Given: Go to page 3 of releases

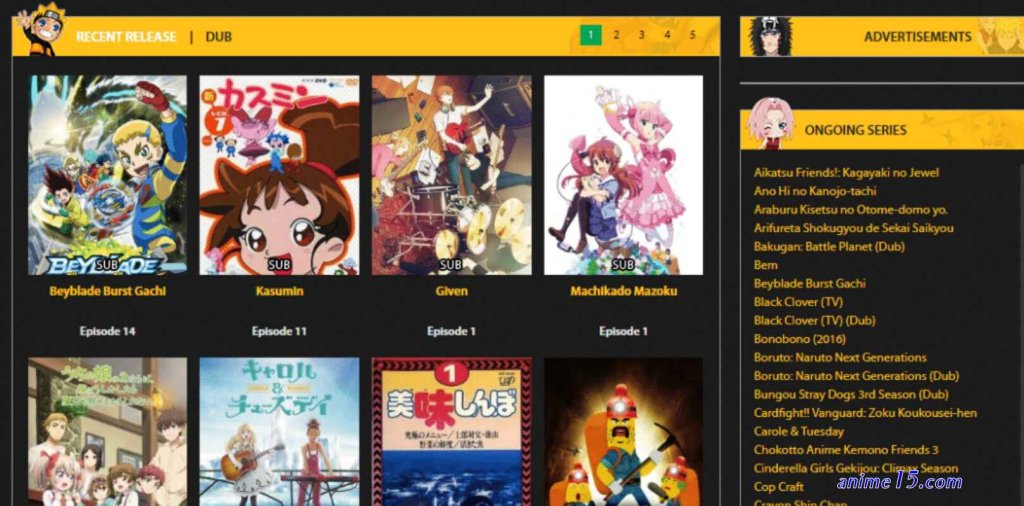Looking at the screenshot, I should point(641,35).
